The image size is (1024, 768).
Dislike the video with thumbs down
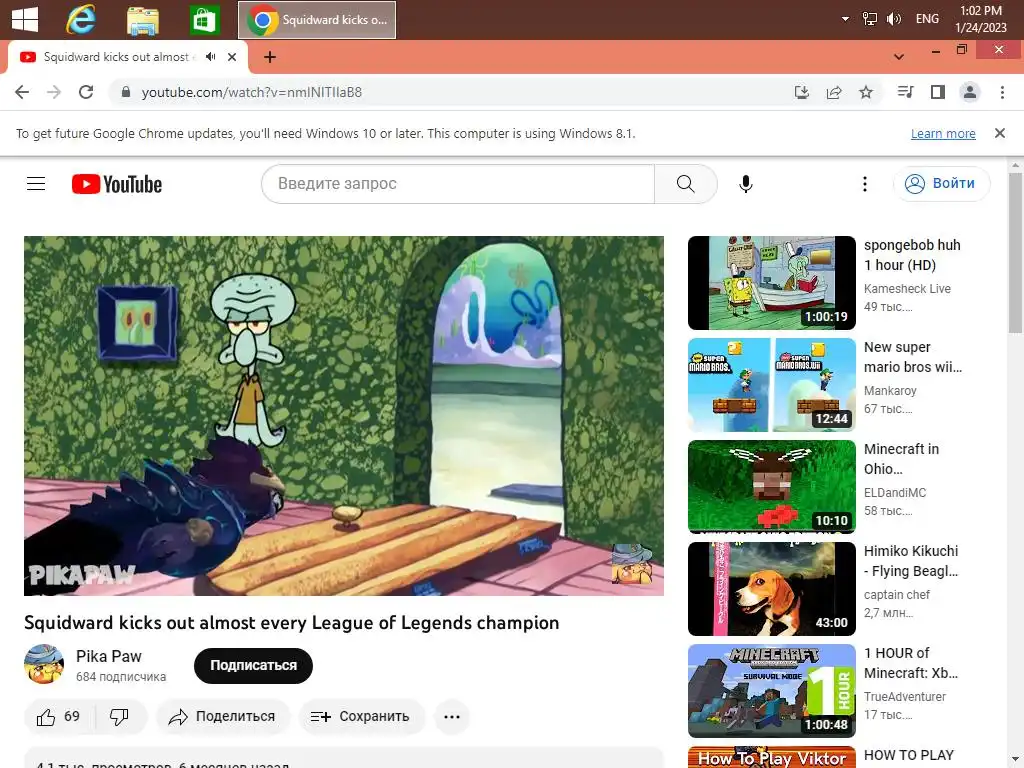click(120, 716)
